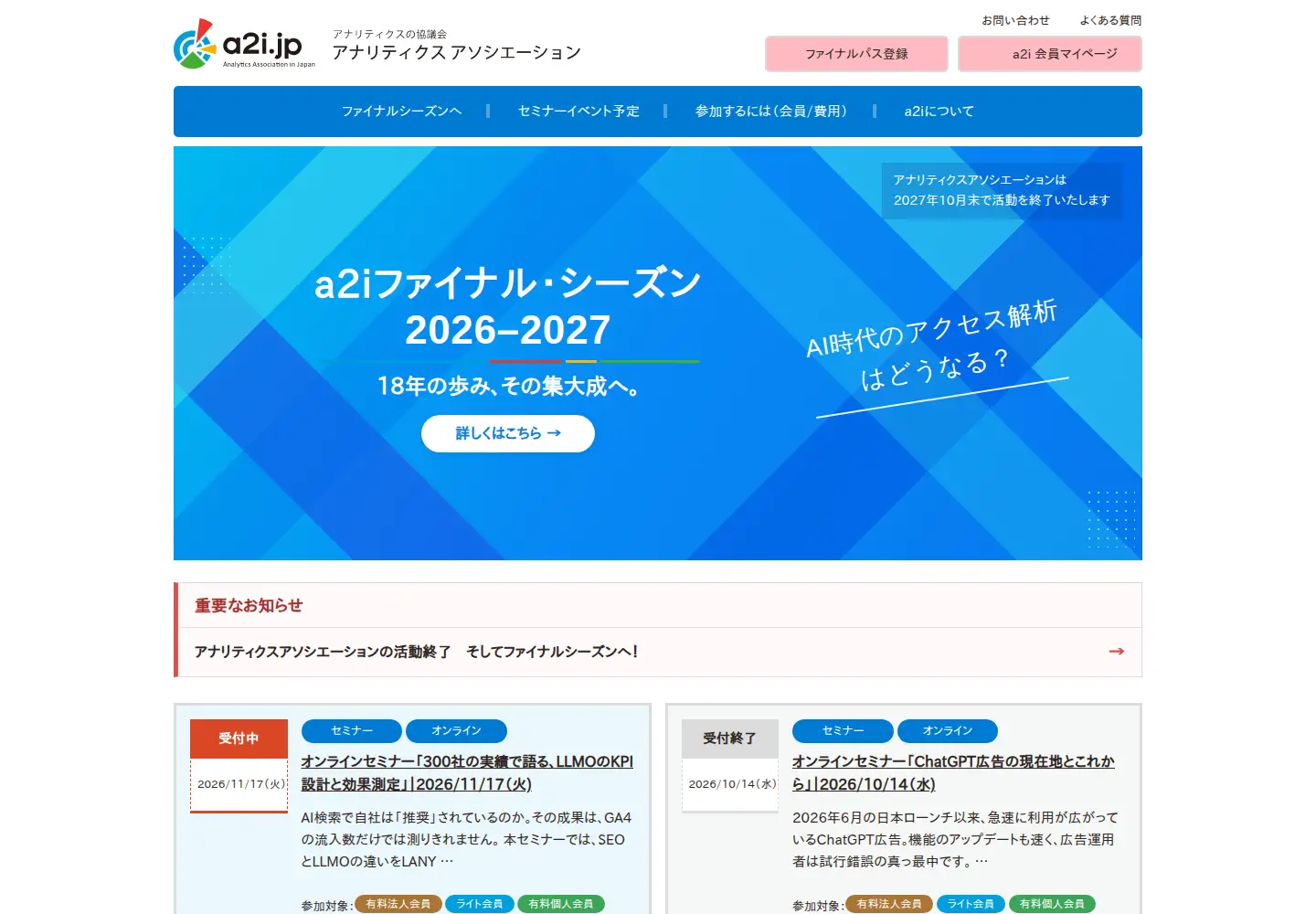Viewport: 1316px width, 914px height.
Task: Click ファイナルパス登録 button
Action: [x=856, y=54]
